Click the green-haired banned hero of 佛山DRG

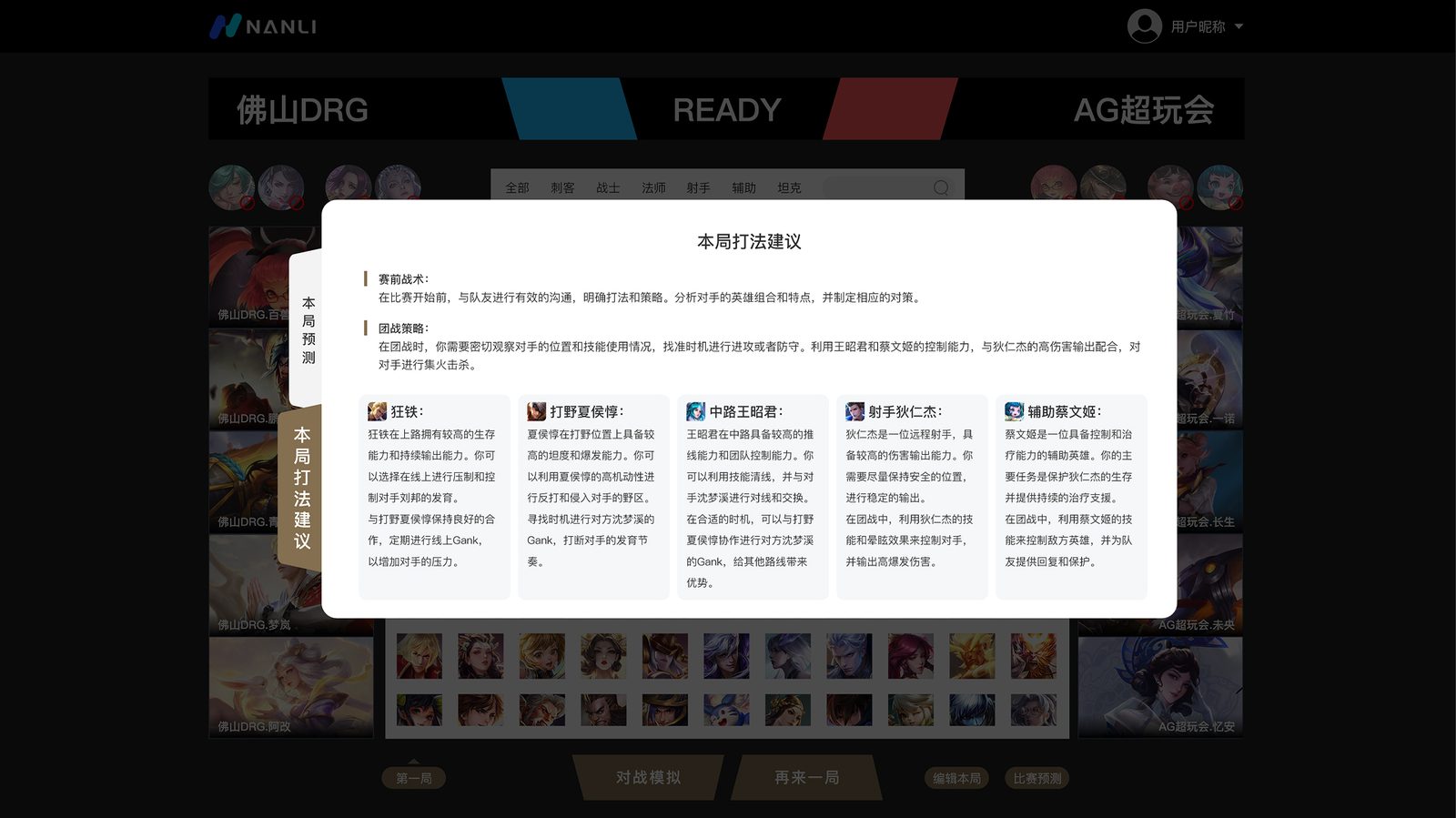(231, 187)
